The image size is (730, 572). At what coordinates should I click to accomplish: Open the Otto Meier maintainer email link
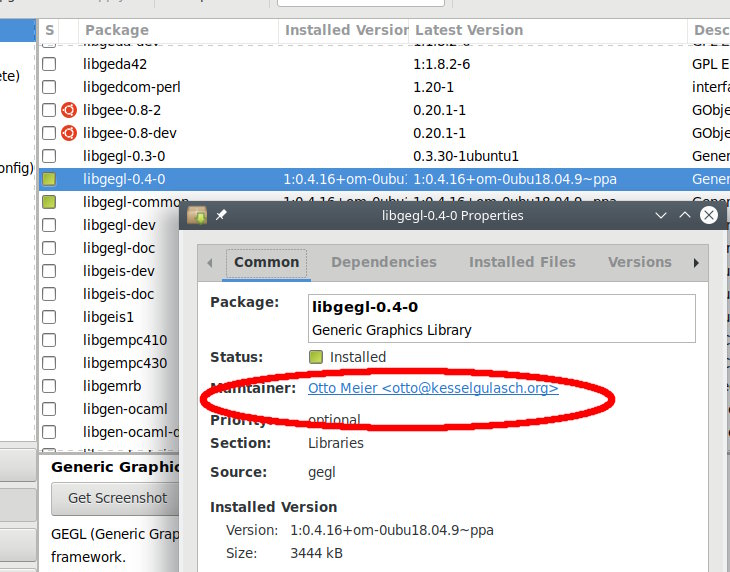tap(433, 388)
